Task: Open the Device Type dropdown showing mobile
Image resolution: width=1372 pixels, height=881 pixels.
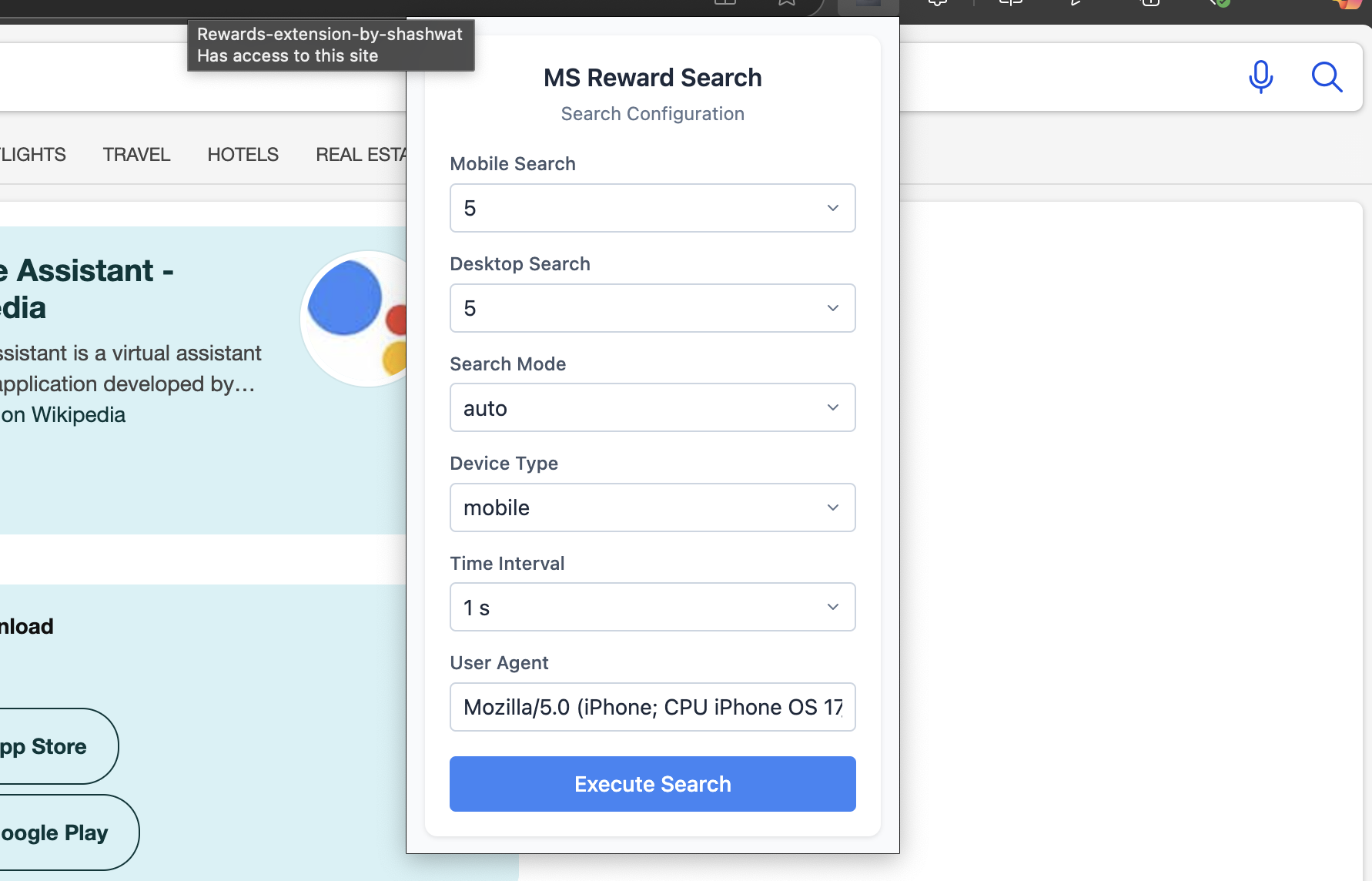Action: pos(652,507)
